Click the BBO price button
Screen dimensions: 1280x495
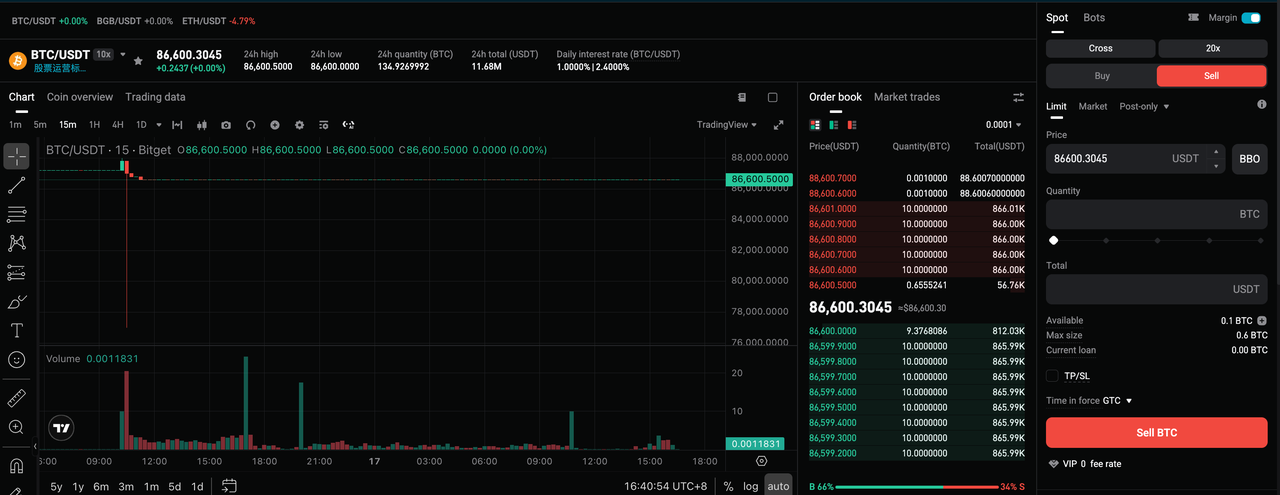(x=1250, y=158)
